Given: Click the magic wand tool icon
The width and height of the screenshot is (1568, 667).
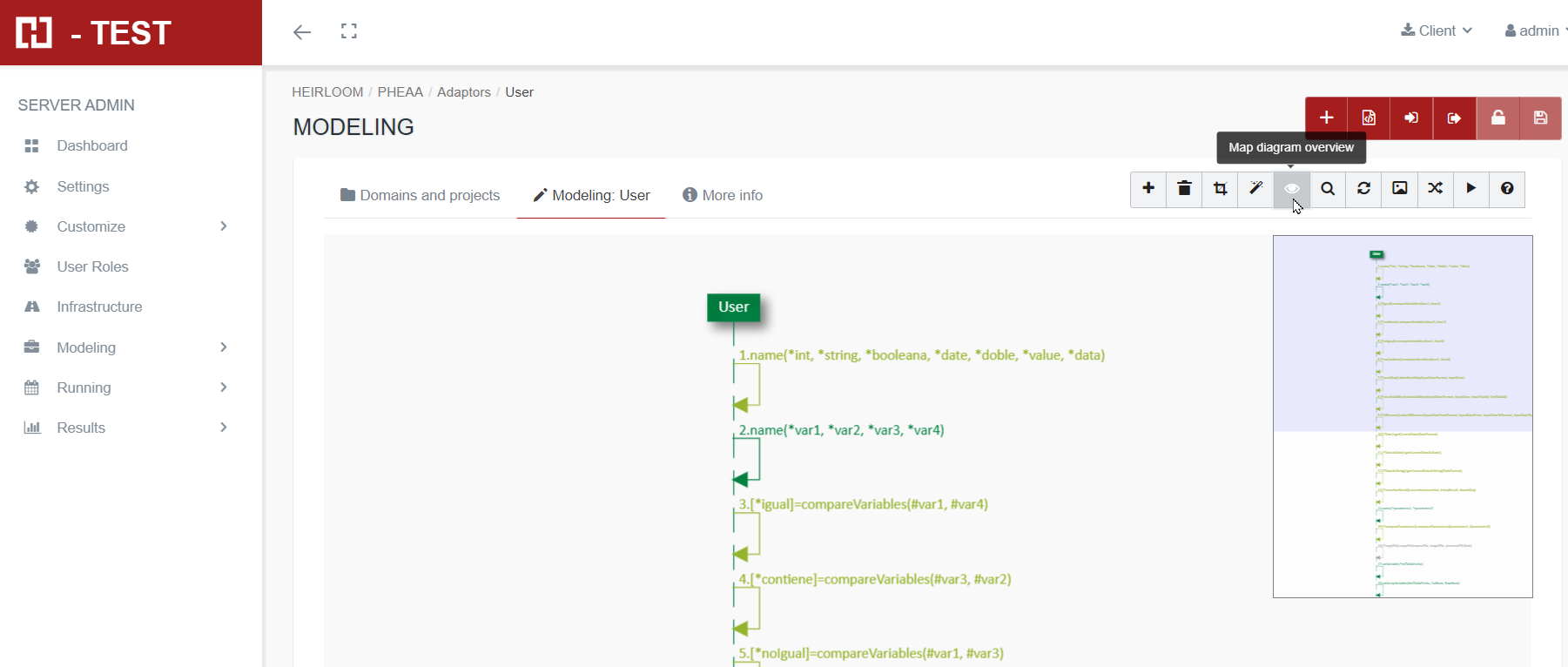Looking at the screenshot, I should click(x=1255, y=189).
